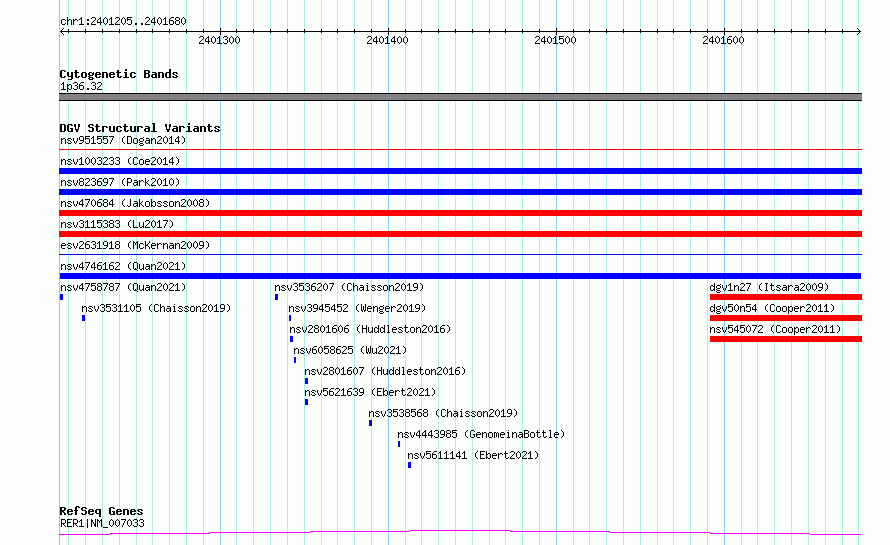Click variant label dgv1n27 (Itsara2009)

(x=769, y=287)
